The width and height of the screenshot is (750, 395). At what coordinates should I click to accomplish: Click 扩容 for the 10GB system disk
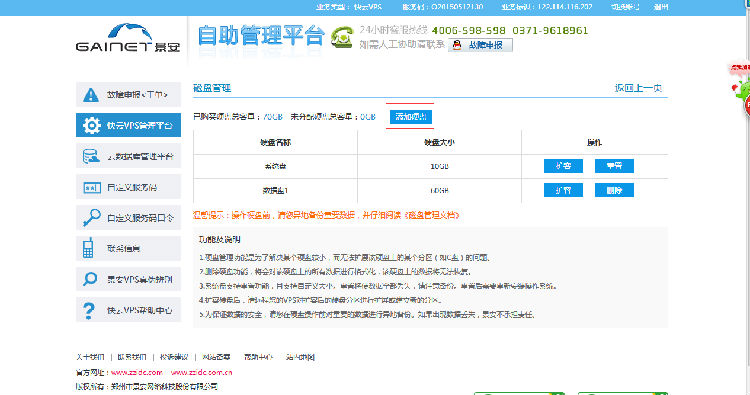(x=563, y=166)
